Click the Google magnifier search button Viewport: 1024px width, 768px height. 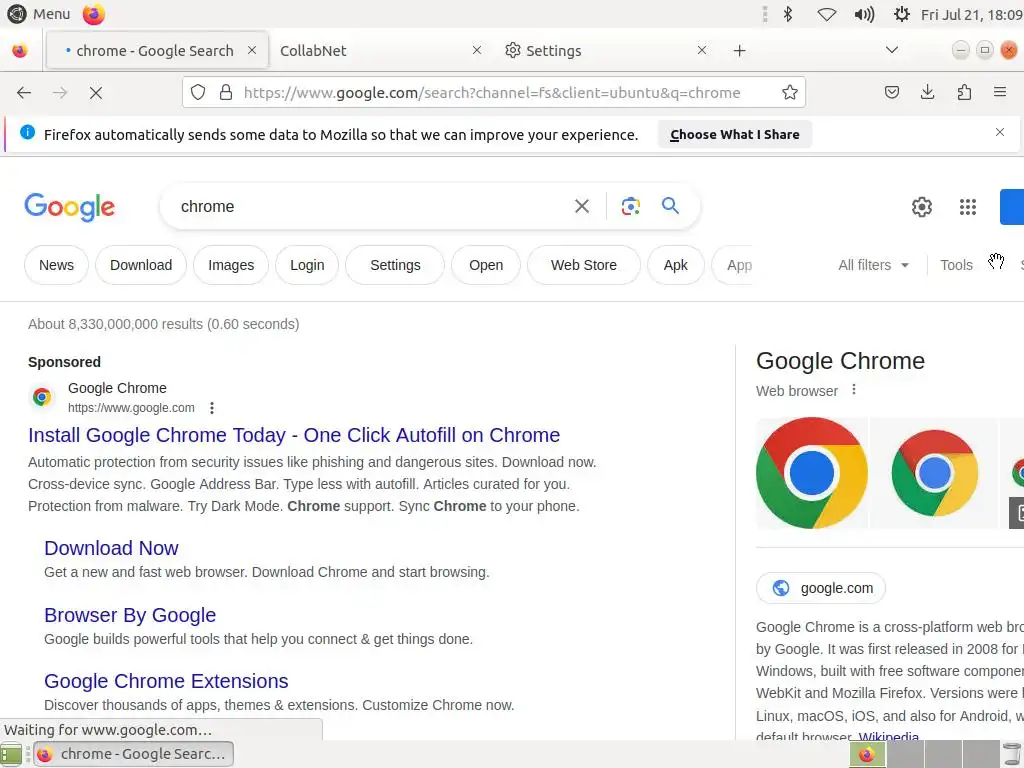coord(670,206)
